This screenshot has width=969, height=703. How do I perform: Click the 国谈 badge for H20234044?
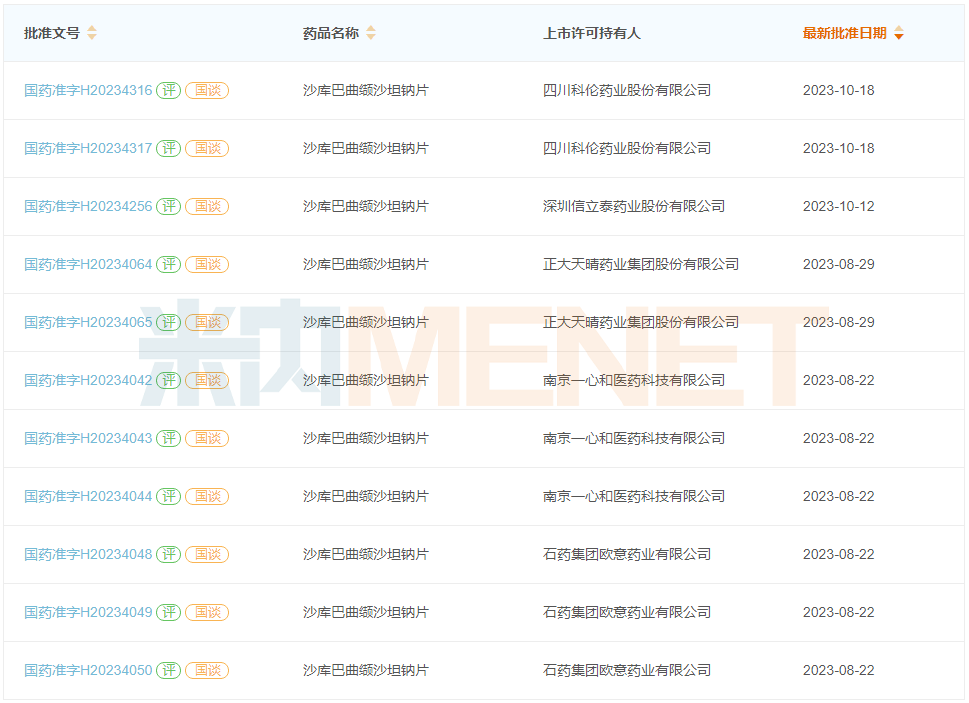[x=207, y=497]
